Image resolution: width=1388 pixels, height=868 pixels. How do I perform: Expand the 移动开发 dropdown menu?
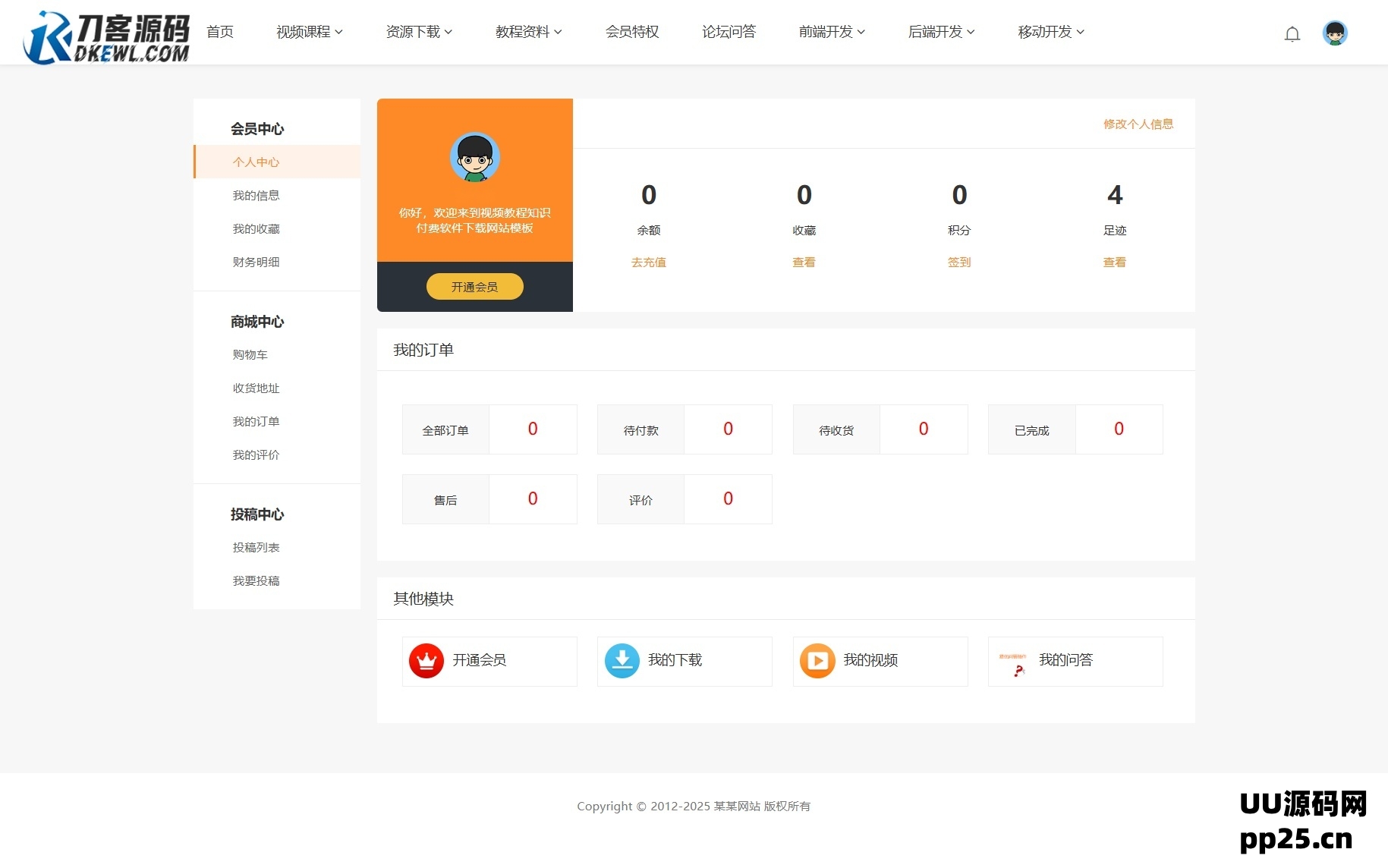pyautogui.click(x=1050, y=32)
